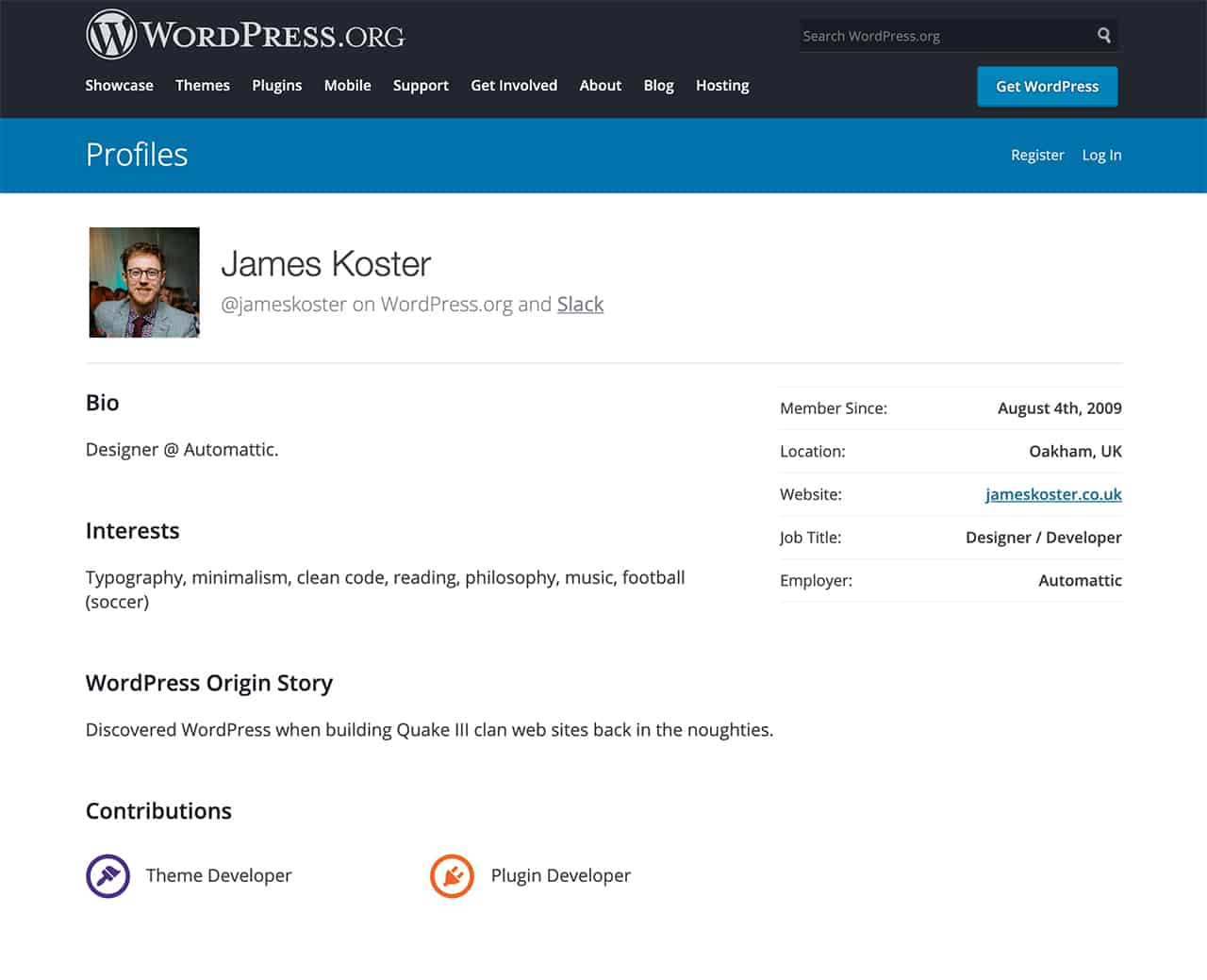Click the Register link

point(1037,155)
